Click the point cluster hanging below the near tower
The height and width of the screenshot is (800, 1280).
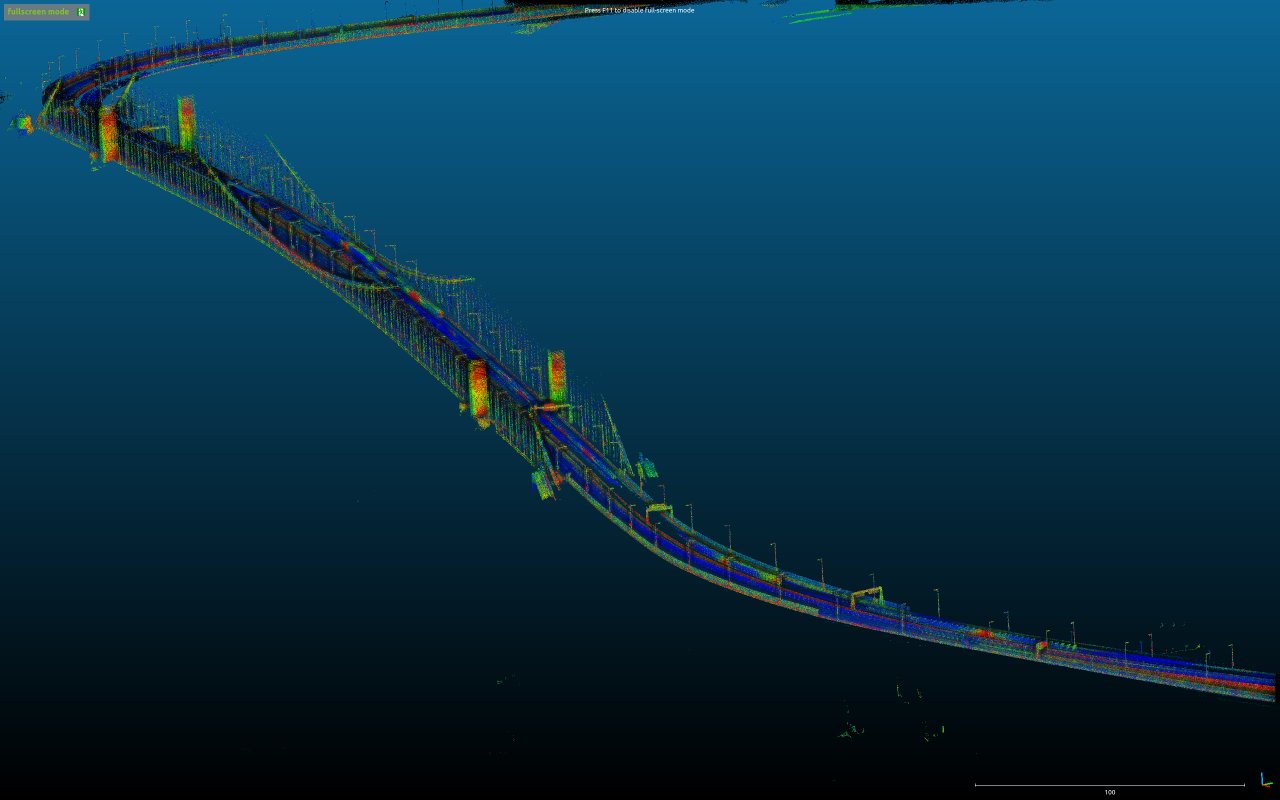pyautogui.click(x=543, y=485)
